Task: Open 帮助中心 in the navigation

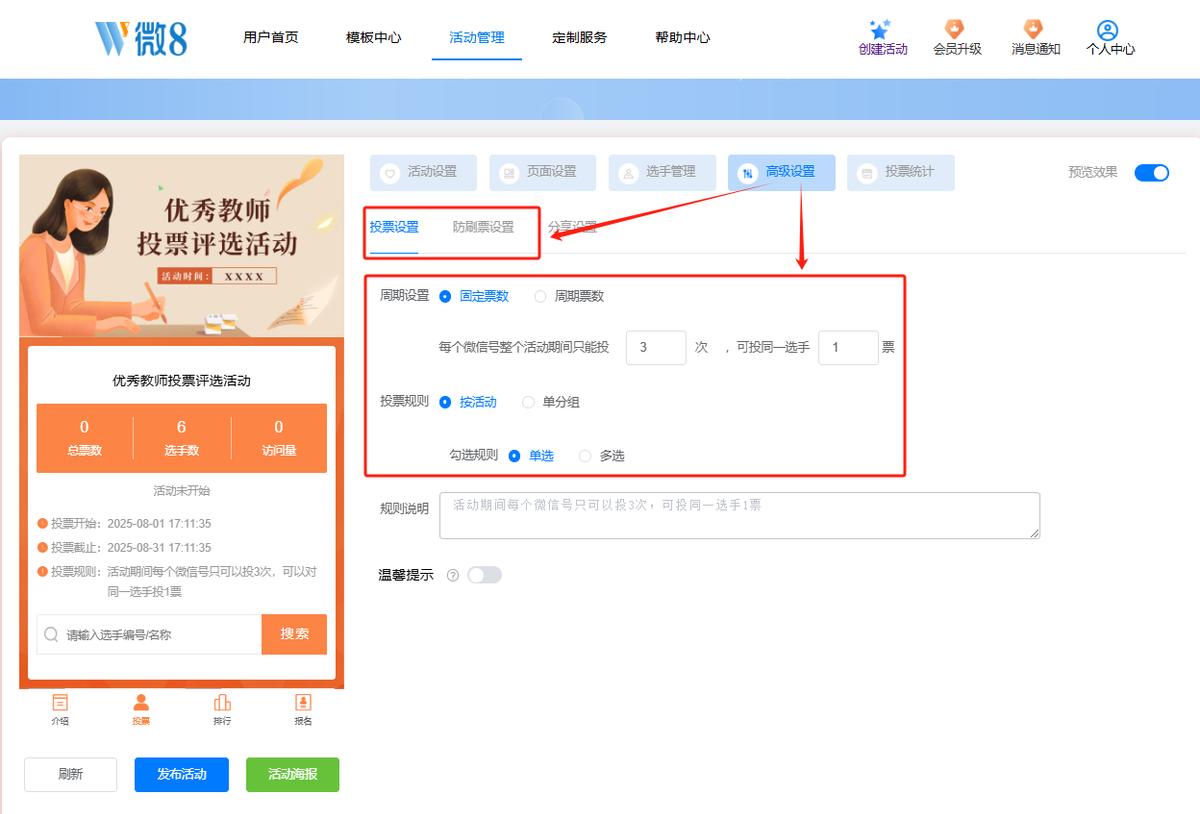Action: pyautogui.click(x=683, y=38)
